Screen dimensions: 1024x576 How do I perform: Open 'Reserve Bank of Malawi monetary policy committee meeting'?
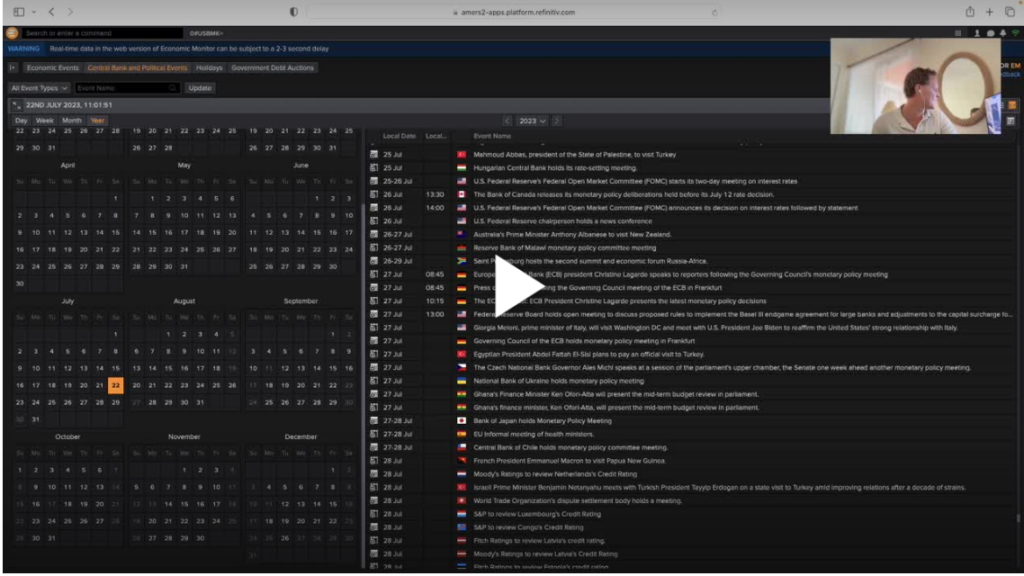564,248
